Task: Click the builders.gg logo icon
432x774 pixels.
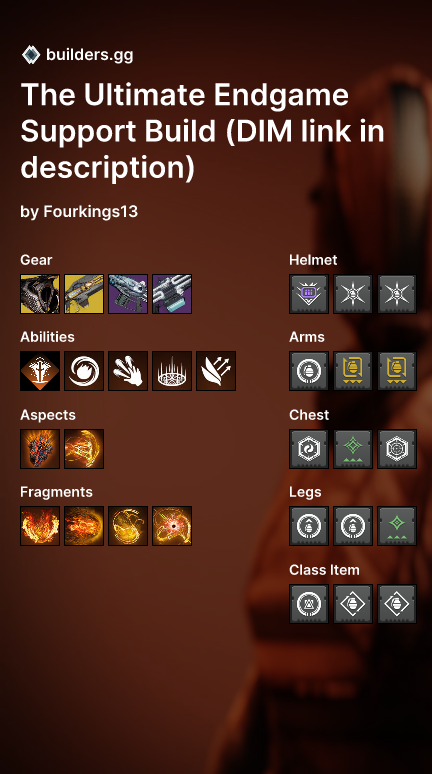Action: click(x=31, y=54)
